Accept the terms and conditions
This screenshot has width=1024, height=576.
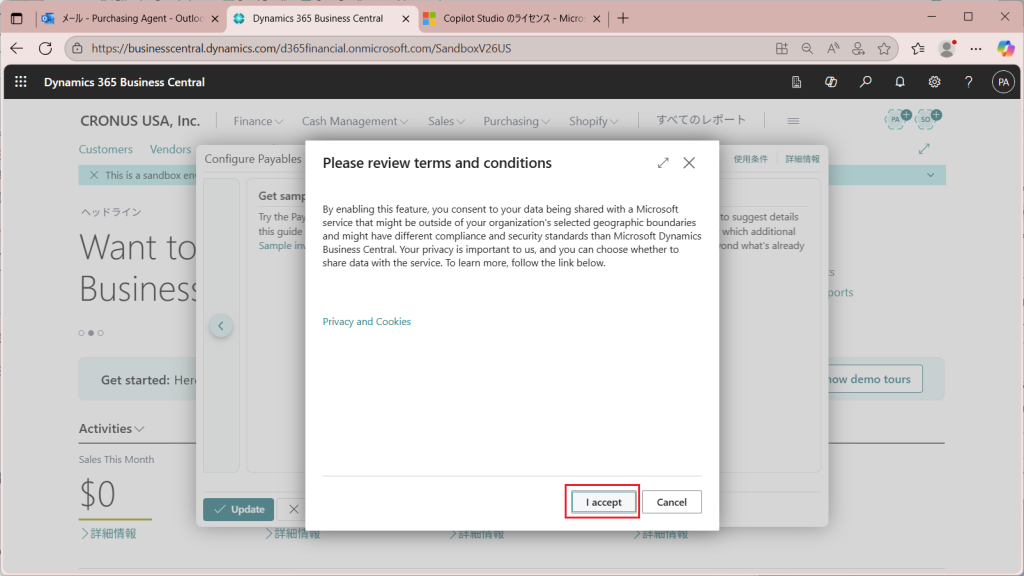click(x=603, y=502)
